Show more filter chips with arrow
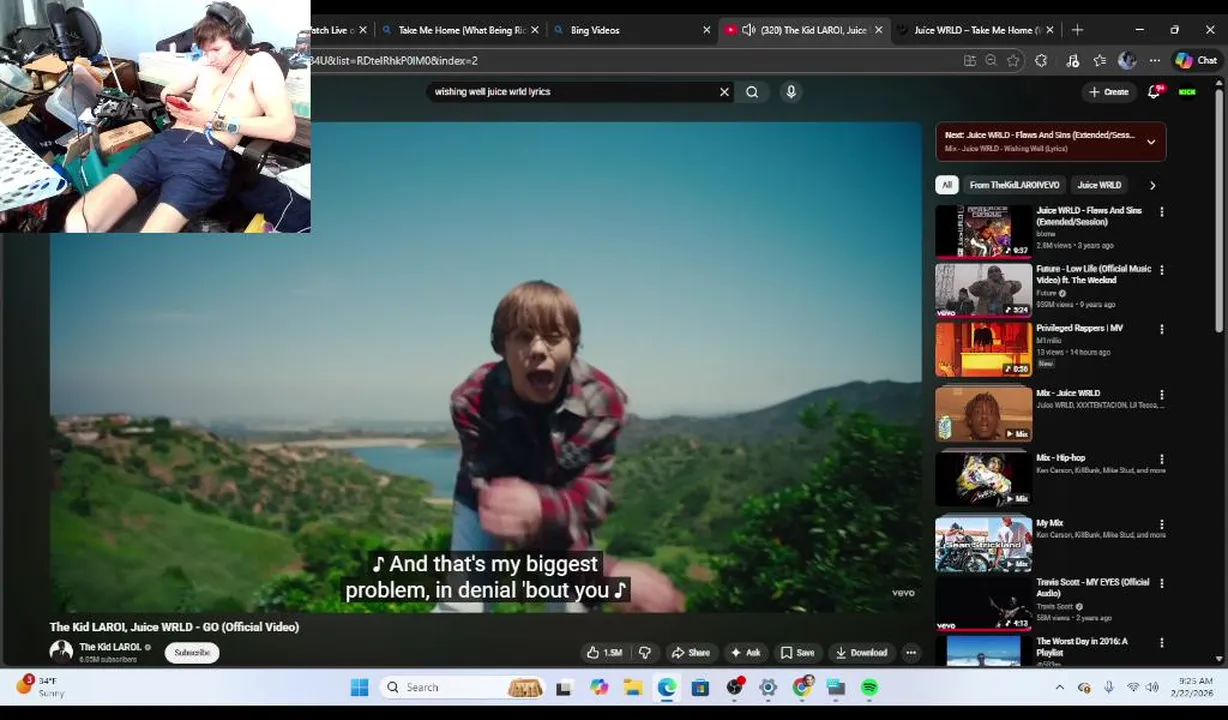 [1152, 185]
